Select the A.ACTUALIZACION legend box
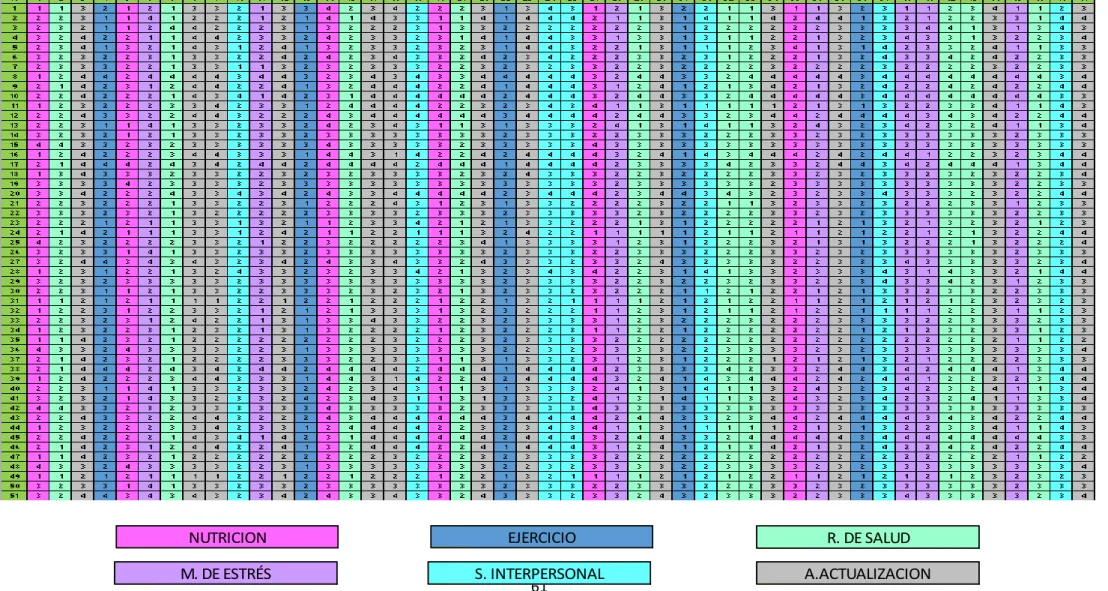This screenshot has width=1108, height=591. 868,573
